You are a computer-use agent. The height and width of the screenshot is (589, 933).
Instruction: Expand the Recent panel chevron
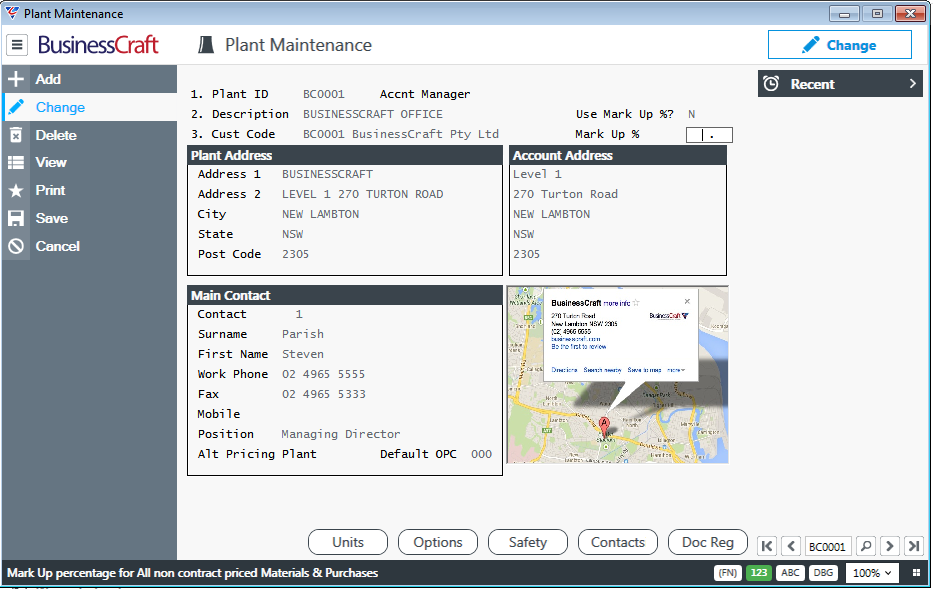coord(913,84)
